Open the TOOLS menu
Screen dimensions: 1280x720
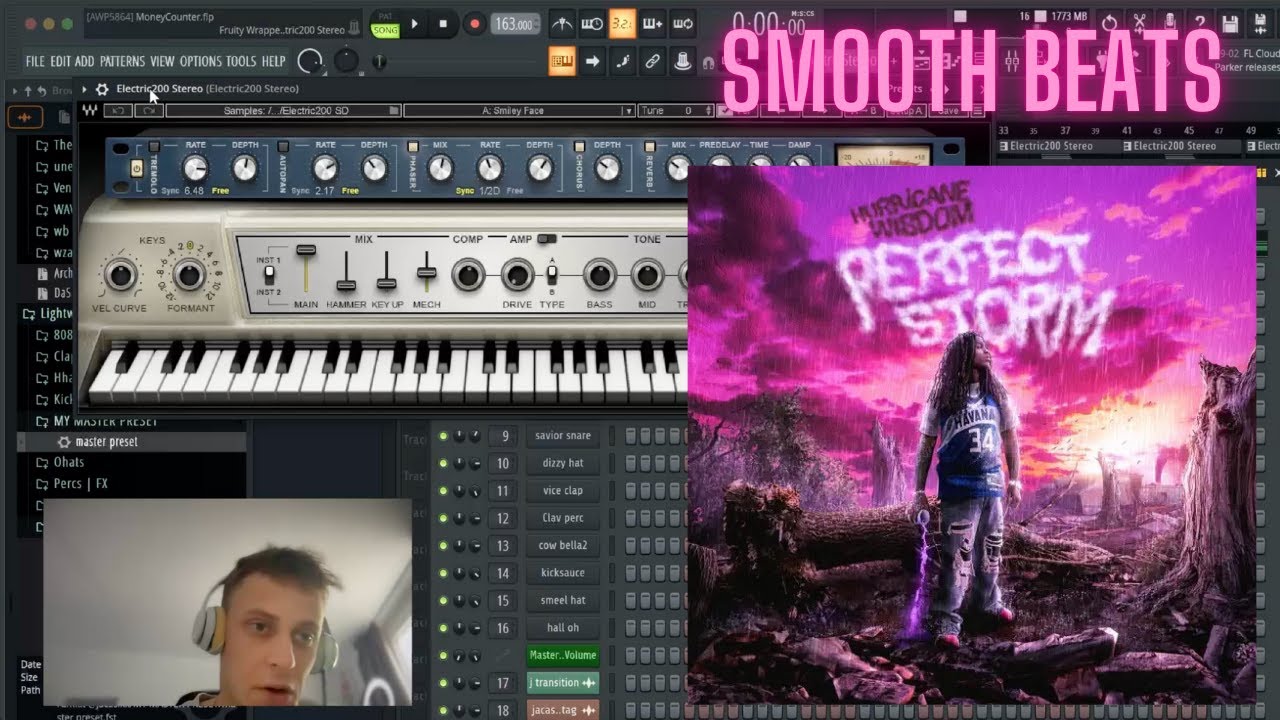[241, 62]
